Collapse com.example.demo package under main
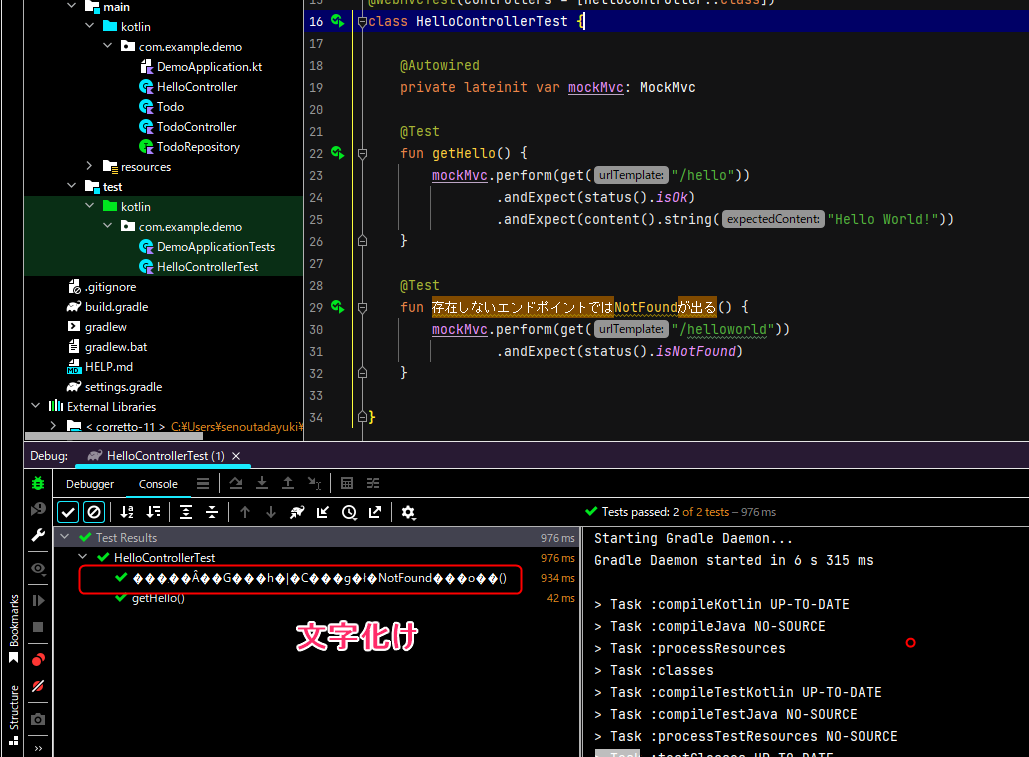1029x757 pixels. (108, 46)
